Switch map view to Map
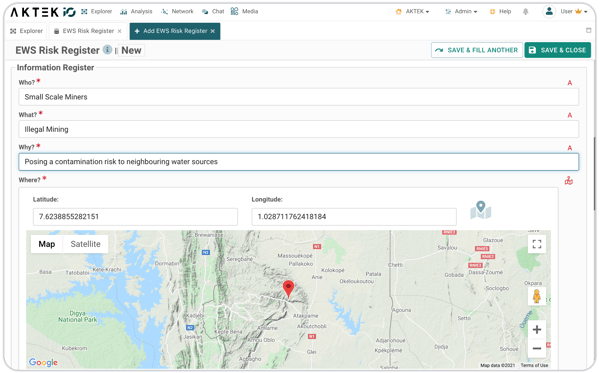Screen dimensions: 600x373 [x=47, y=244]
